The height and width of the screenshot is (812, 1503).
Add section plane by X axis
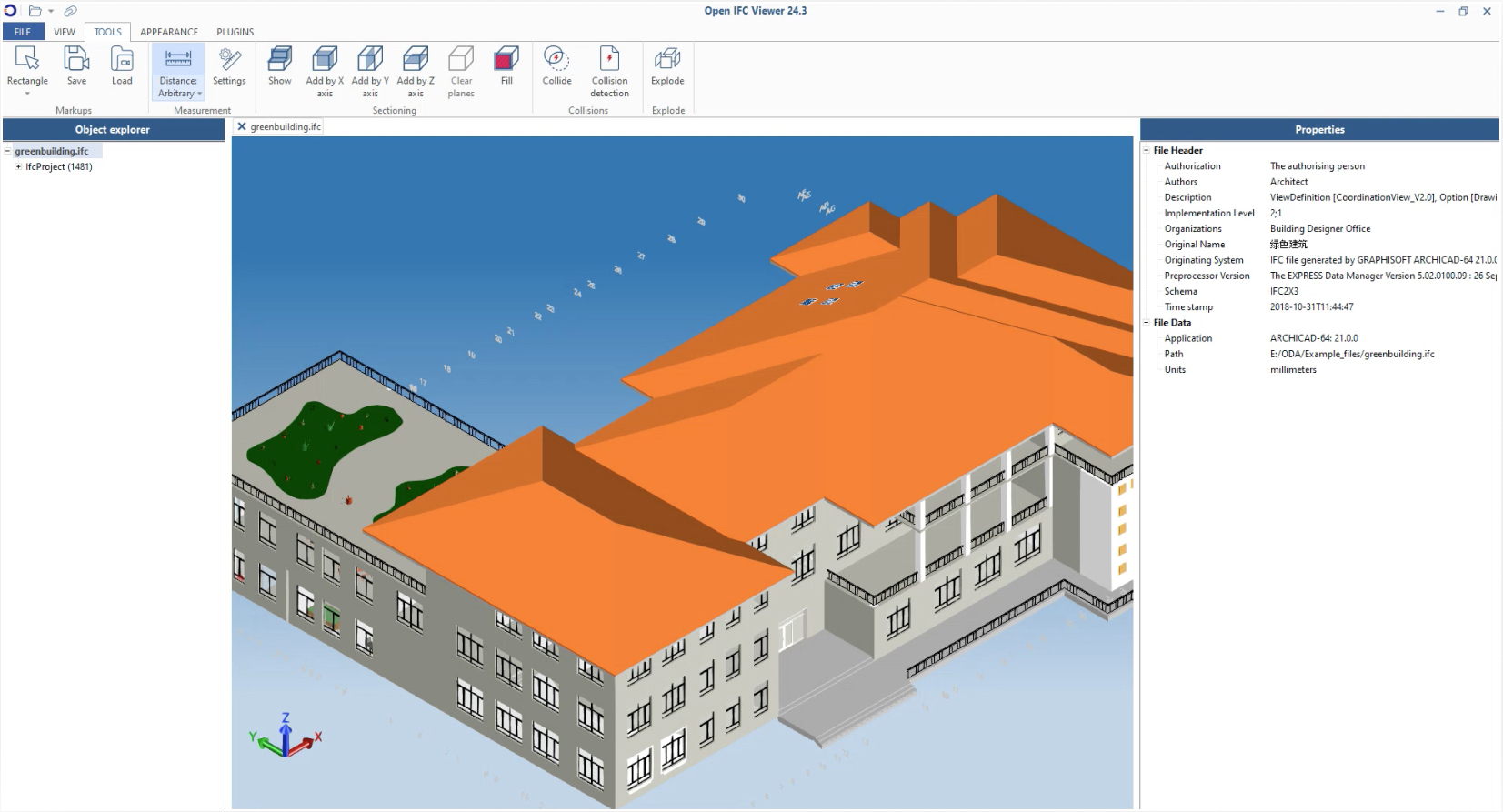point(325,60)
